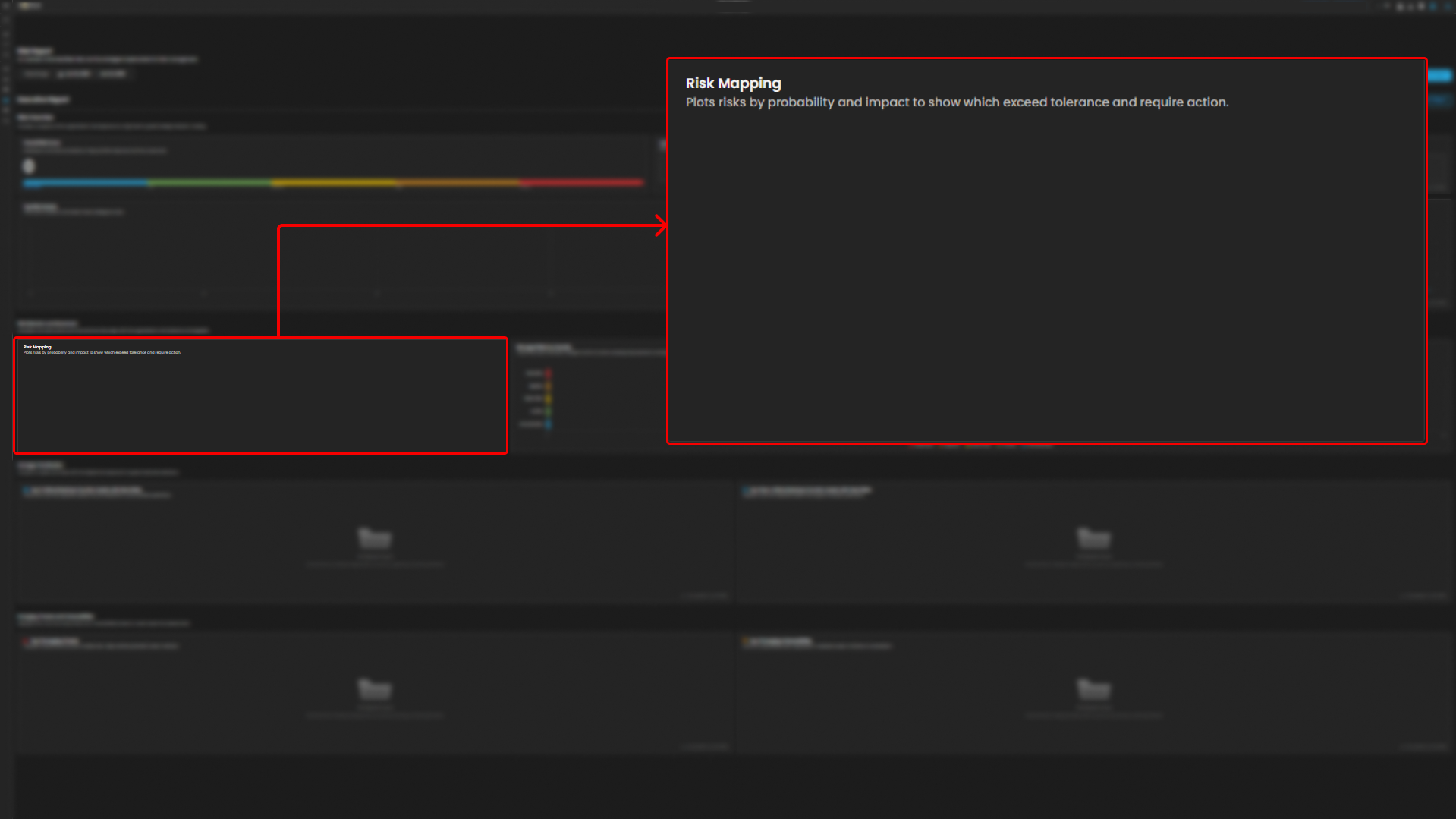The height and width of the screenshot is (819, 1456).
Task: Click the empty-state folder icon in lower-left panel
Action: [x=374, y=688]
